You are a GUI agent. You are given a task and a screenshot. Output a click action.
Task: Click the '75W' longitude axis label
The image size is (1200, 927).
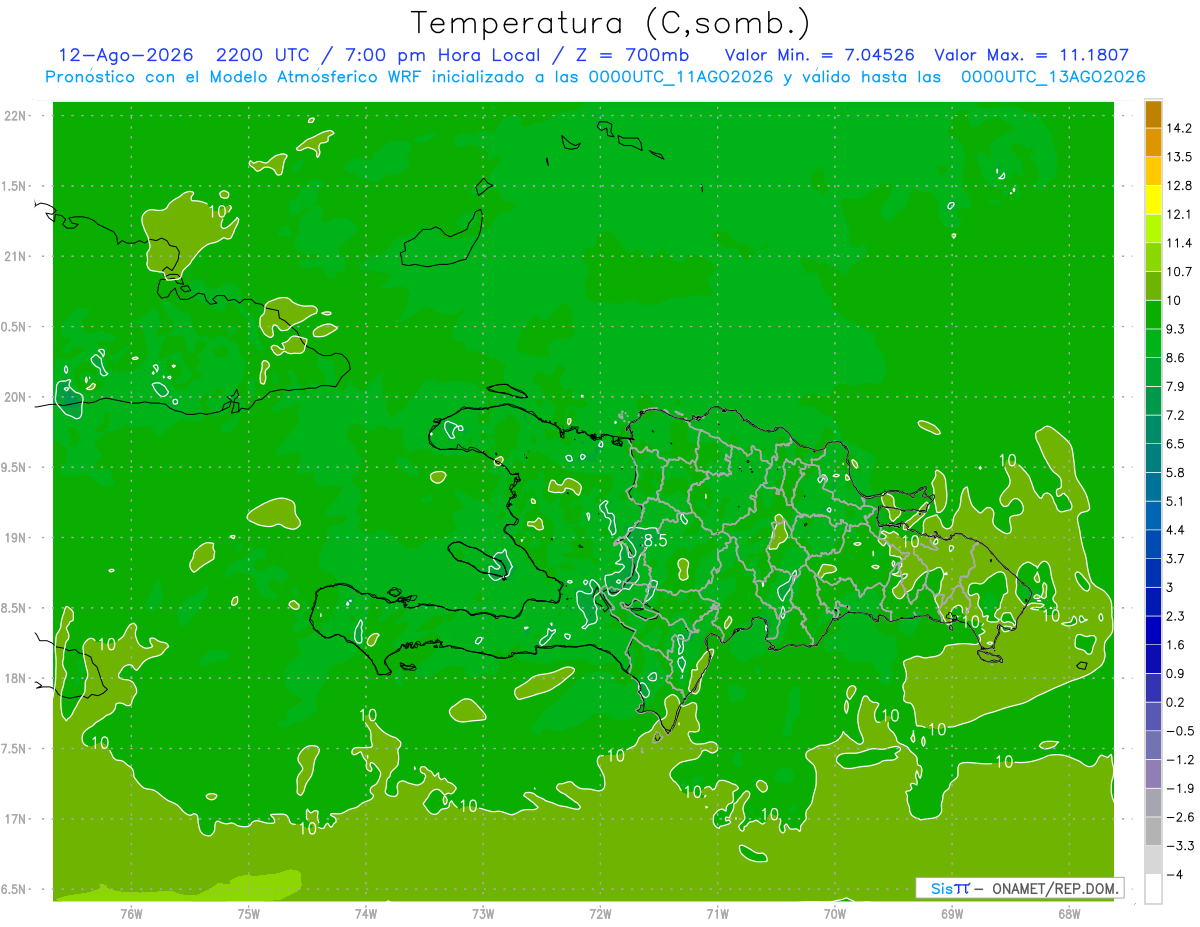coord(249,914)
